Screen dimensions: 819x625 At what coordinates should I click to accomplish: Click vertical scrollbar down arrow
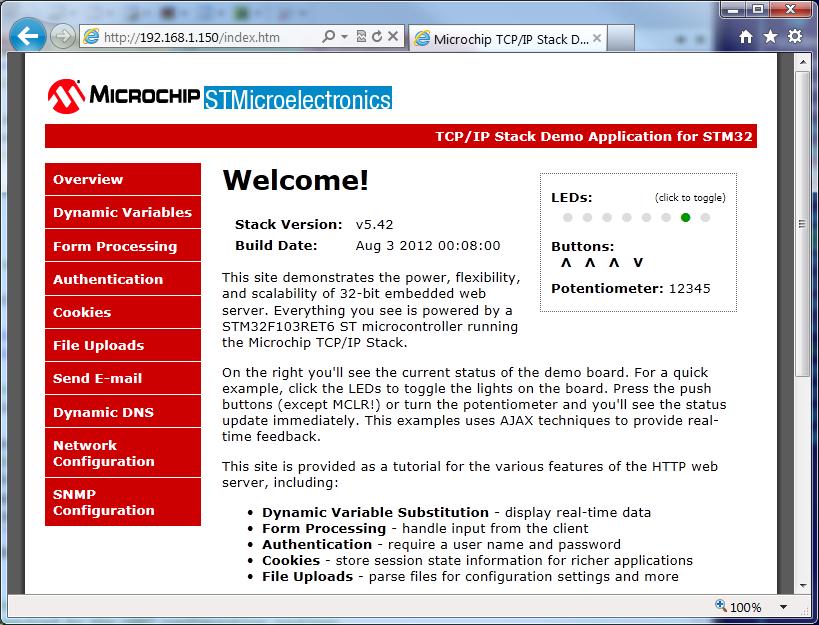(803, 586)
